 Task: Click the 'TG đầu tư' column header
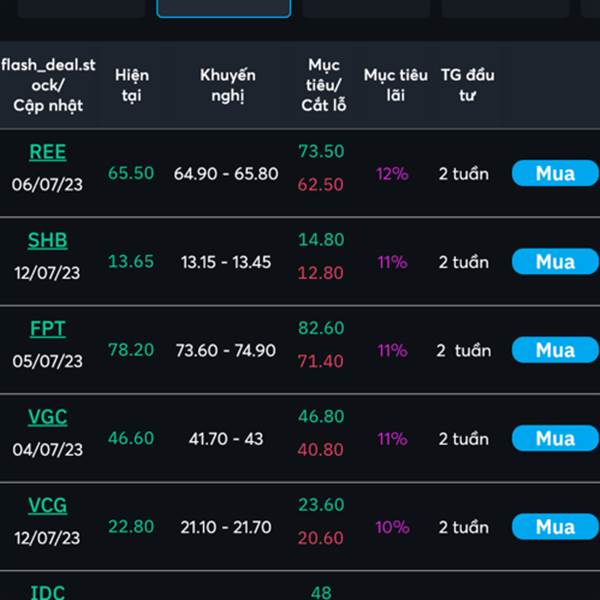pyautogui.click(x=468, y=85)
